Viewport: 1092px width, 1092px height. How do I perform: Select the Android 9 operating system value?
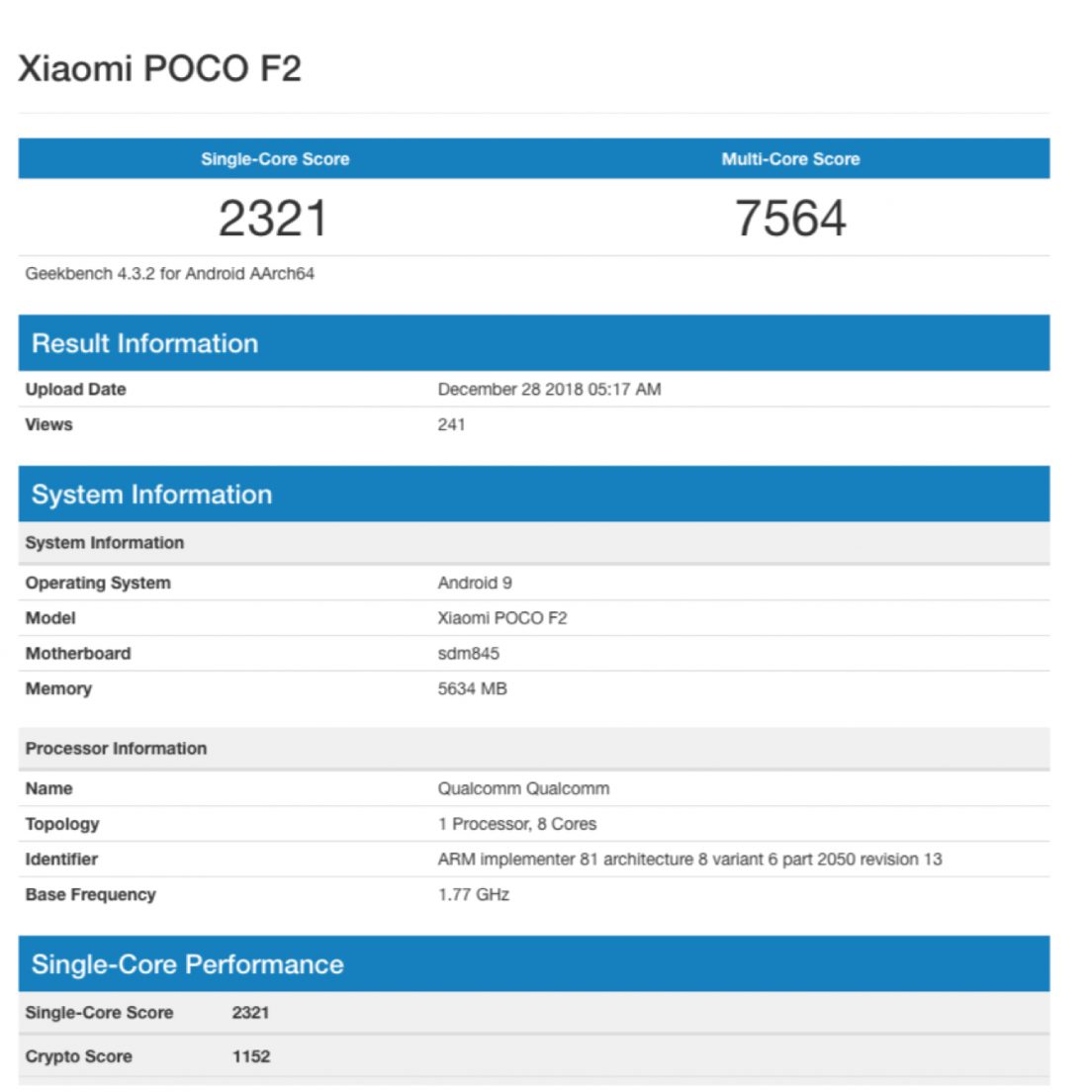(475, 584)
